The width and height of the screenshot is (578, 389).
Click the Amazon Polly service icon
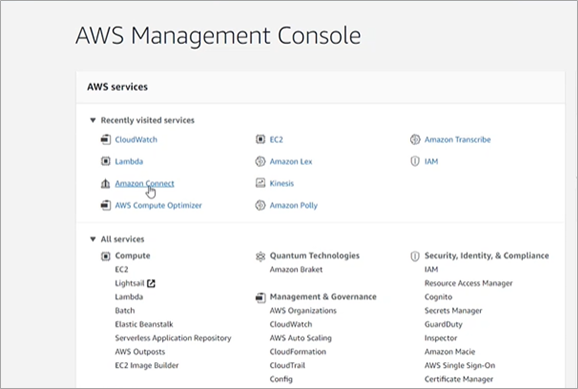coord(260,205)
